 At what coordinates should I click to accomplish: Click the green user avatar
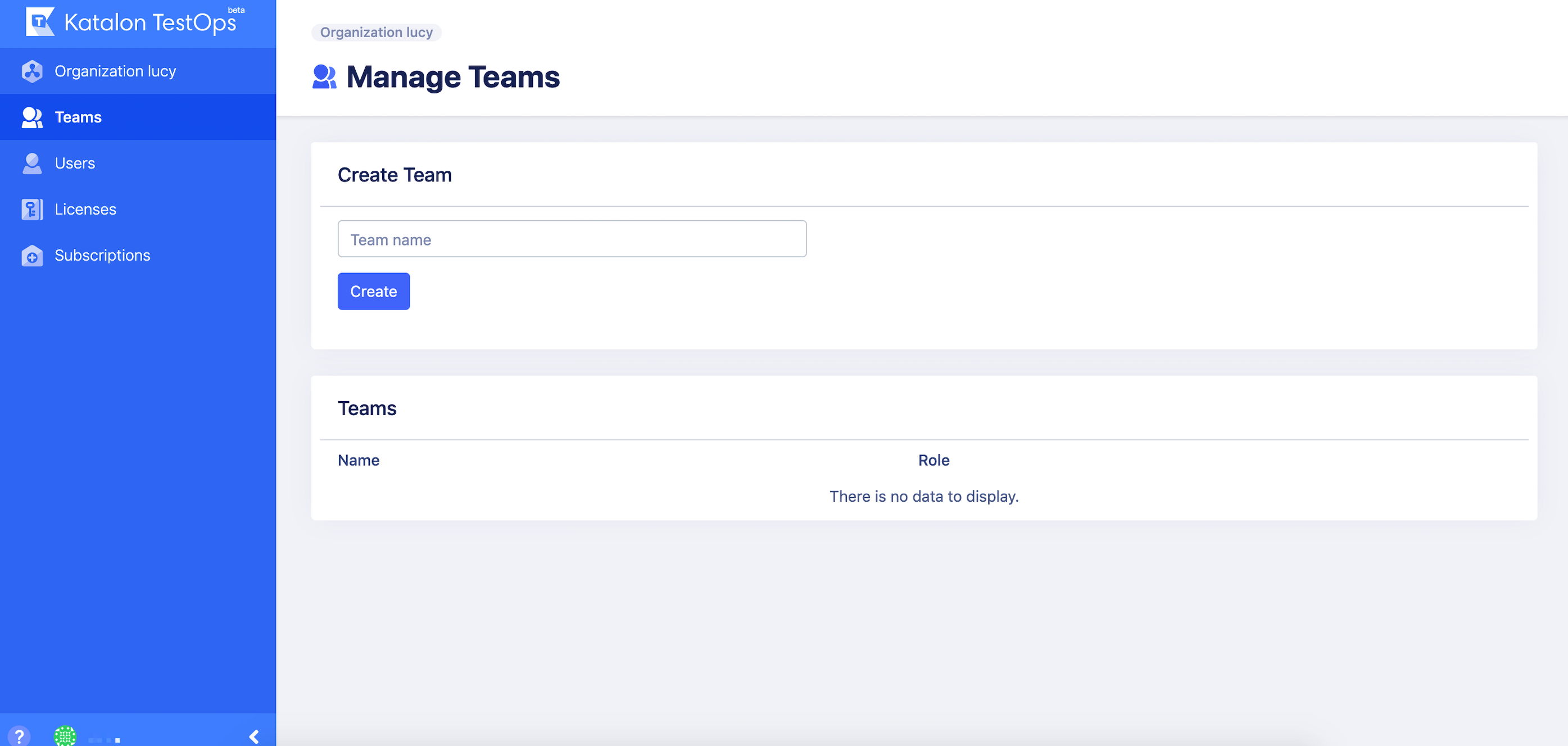(x=65, y=736)
